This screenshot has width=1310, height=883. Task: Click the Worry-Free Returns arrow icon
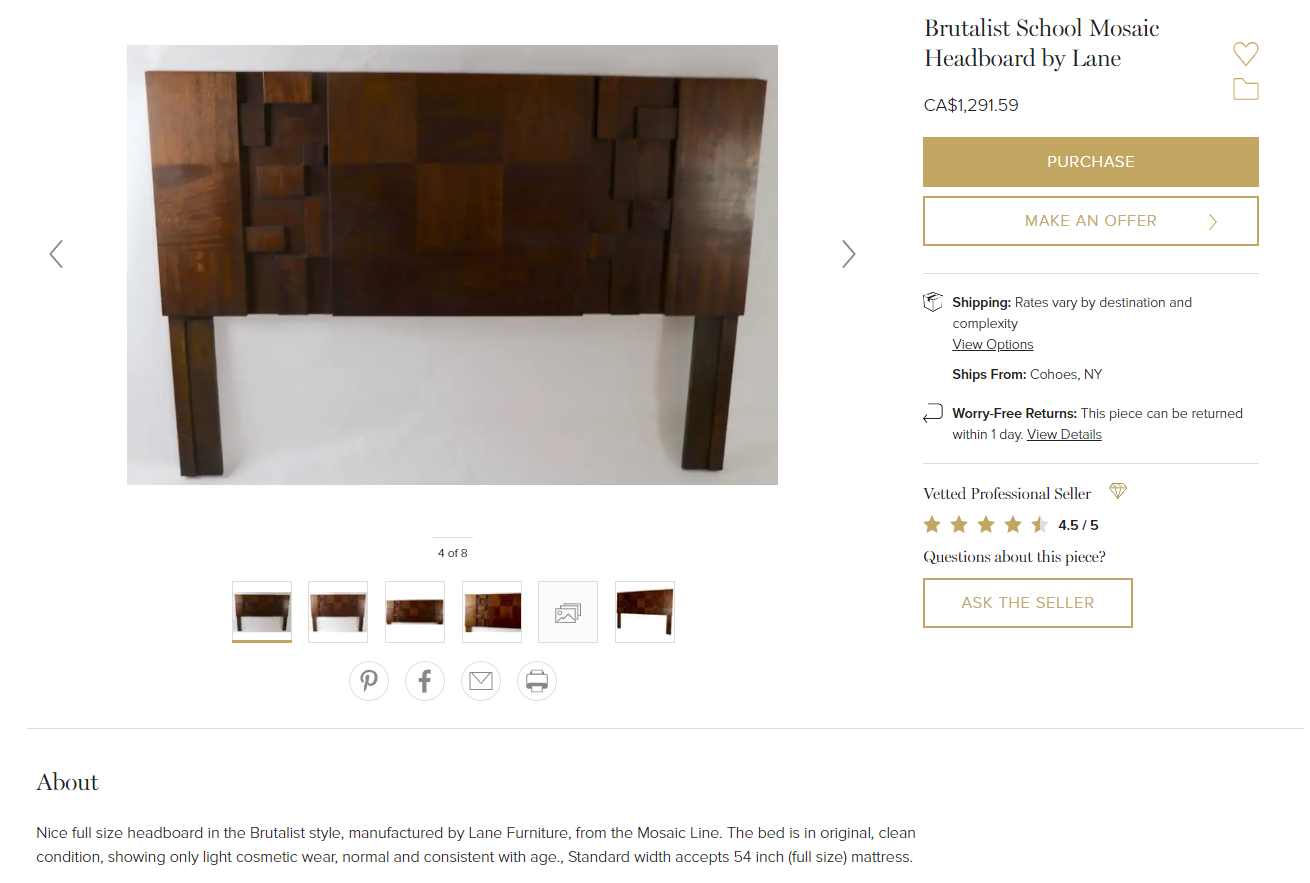point(933,413)
